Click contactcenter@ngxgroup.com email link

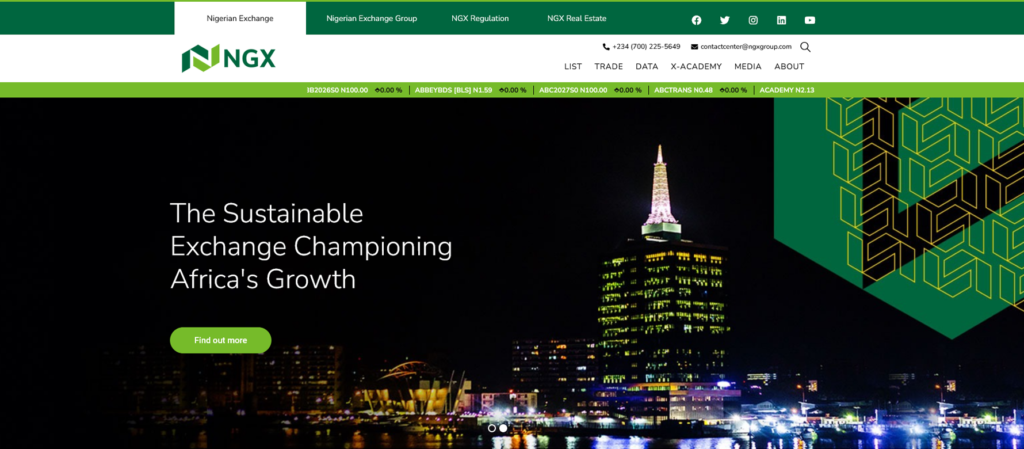(x=746, y=47)
